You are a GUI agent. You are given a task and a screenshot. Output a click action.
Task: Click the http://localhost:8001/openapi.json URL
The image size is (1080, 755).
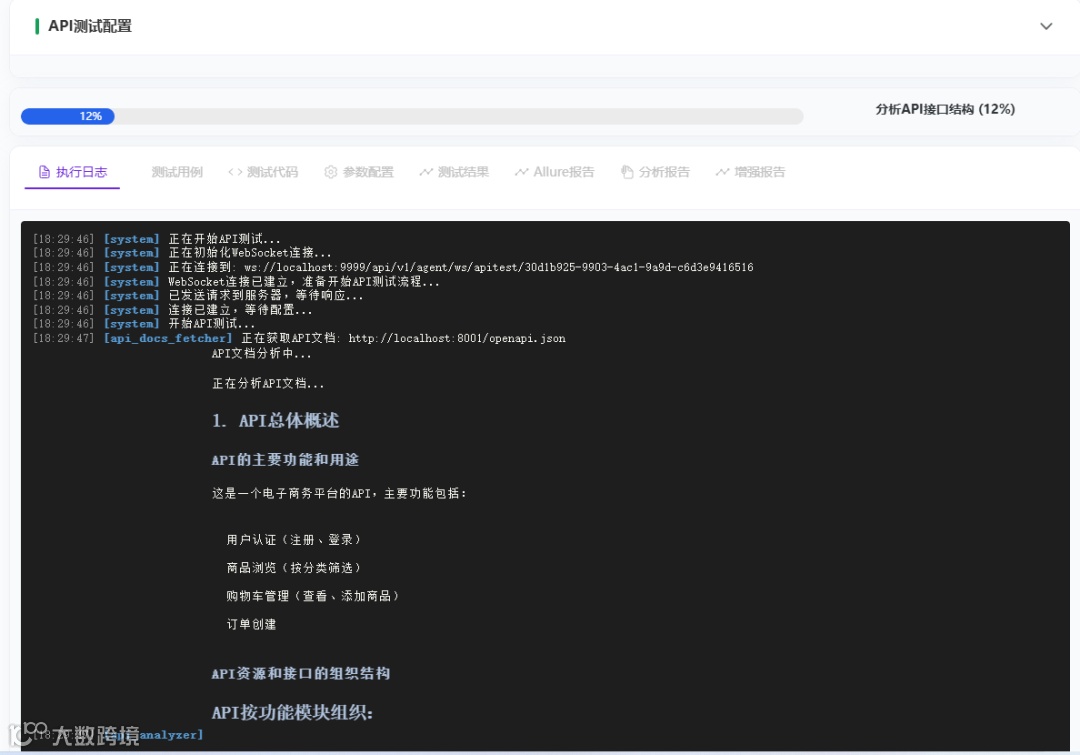click(457, 338)
